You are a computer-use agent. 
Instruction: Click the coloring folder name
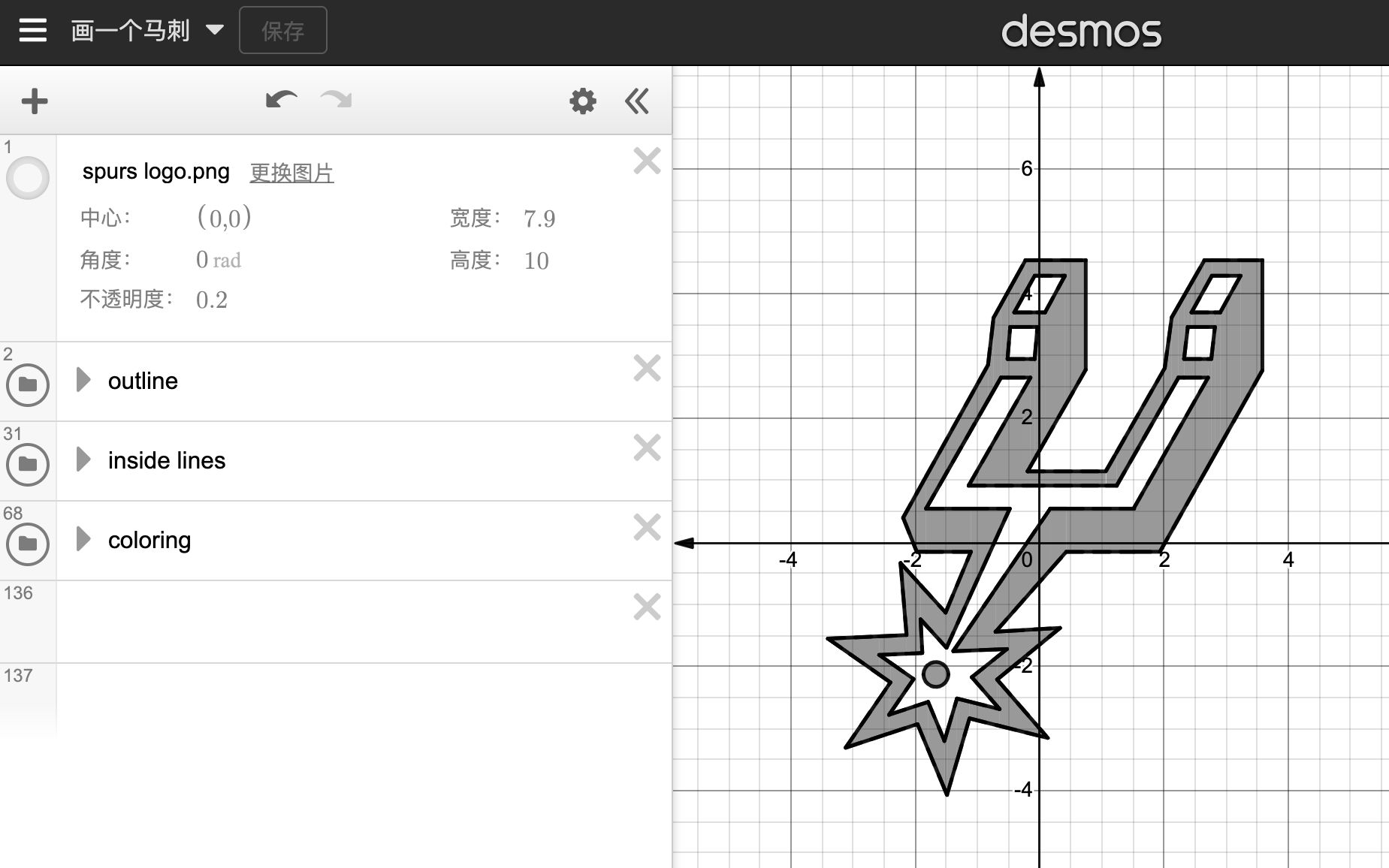pos(149,541)
